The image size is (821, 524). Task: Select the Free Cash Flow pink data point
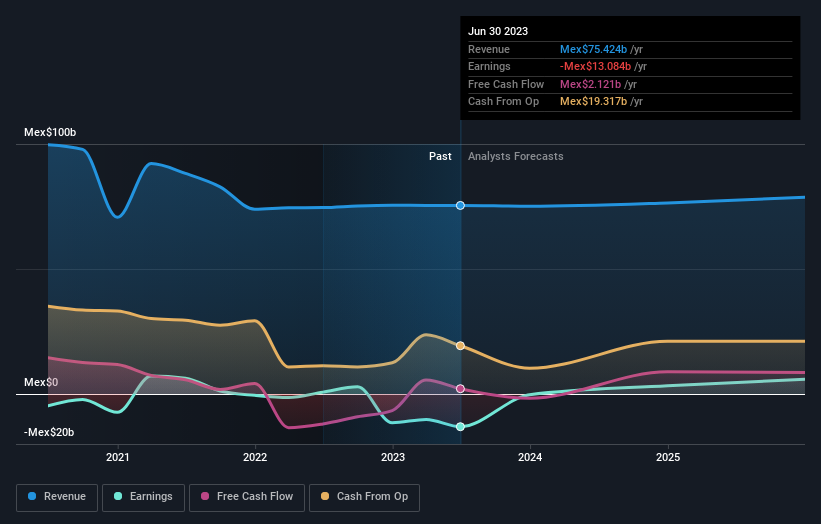[460, 388]
